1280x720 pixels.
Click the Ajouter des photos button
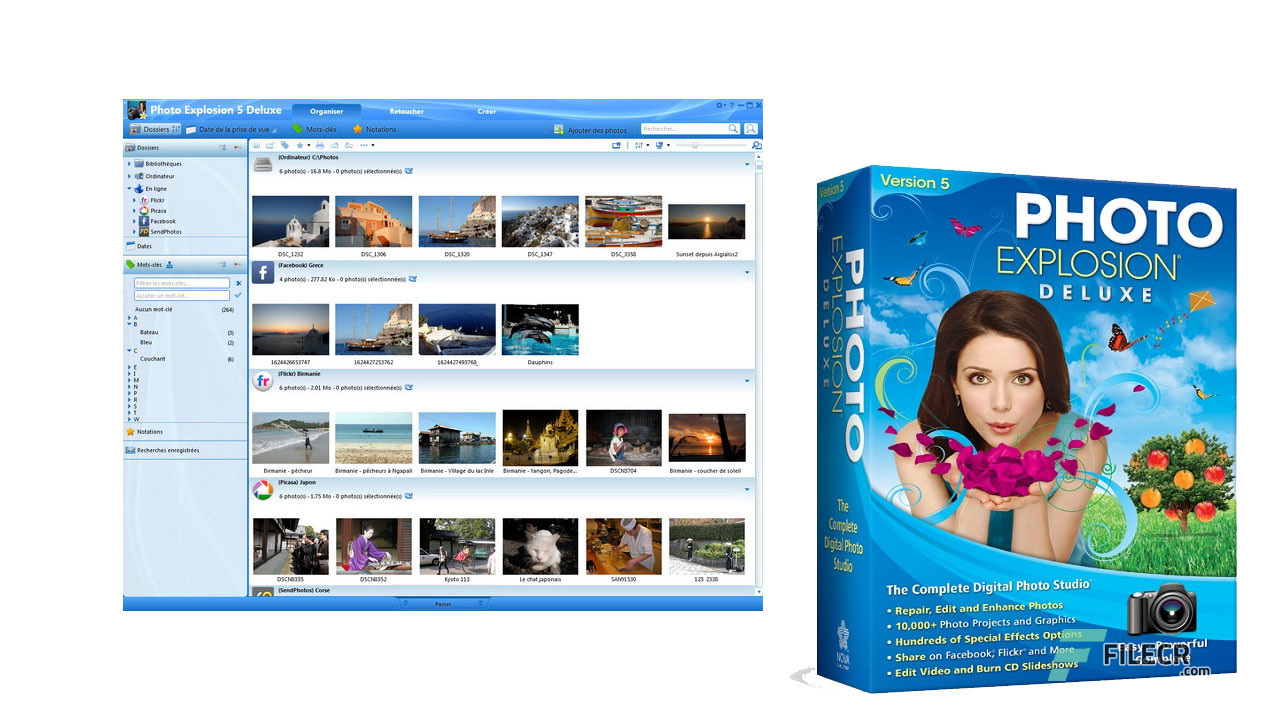click(590, 130)
